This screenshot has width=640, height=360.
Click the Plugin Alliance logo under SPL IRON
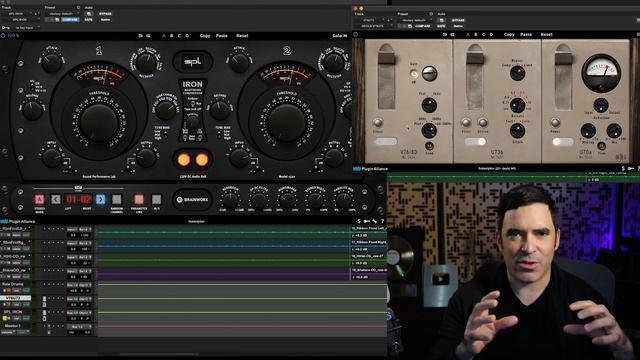(18, 221)
